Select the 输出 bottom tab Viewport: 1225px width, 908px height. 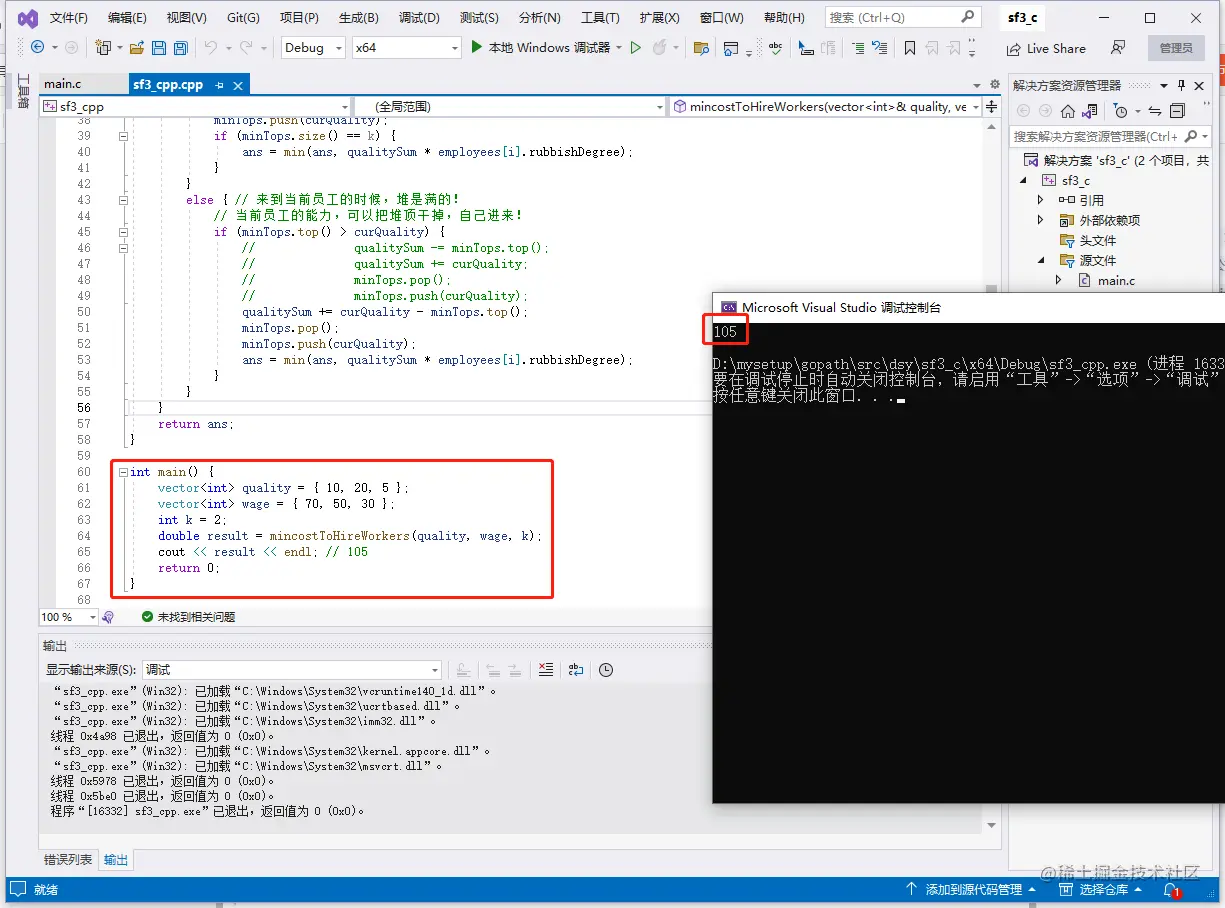pyautogui.click(x=116, y=859)
